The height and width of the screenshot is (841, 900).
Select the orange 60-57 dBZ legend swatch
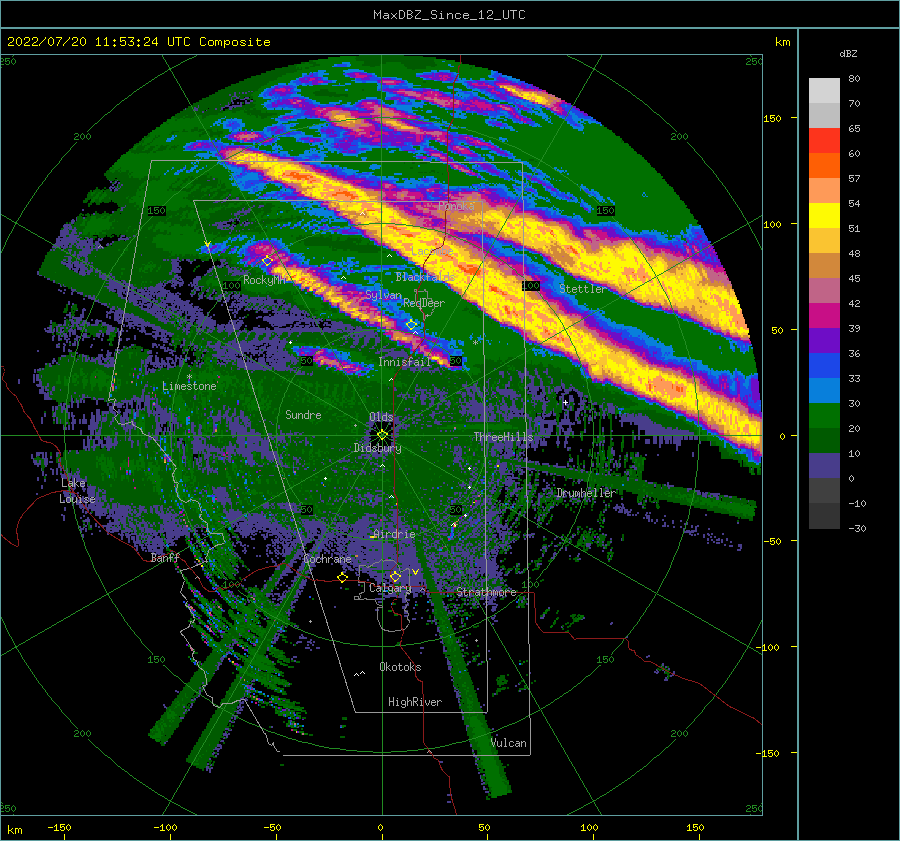(824, 166)
